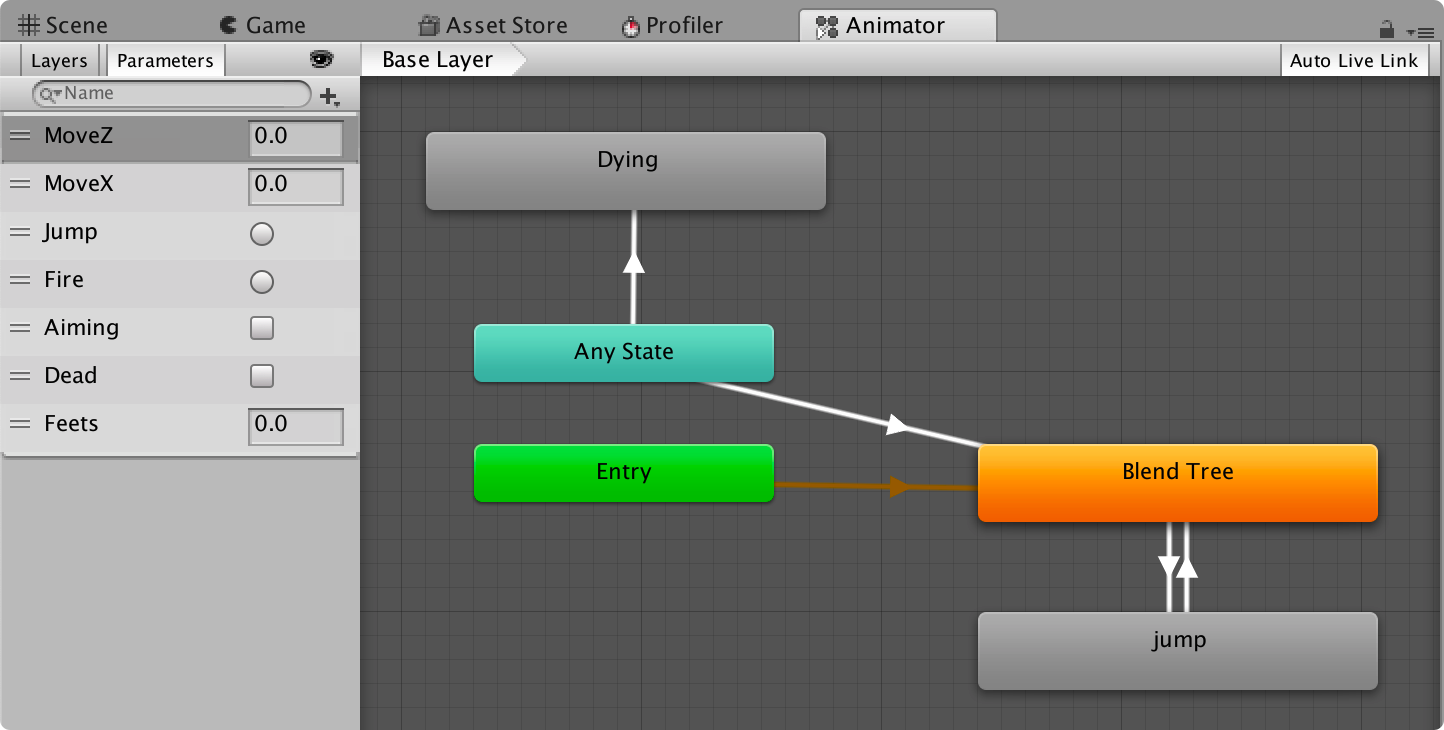Viewport: 1444px width, 730px height.
Task: Click the MoveZ value field
Action: (x=296, y=138)
